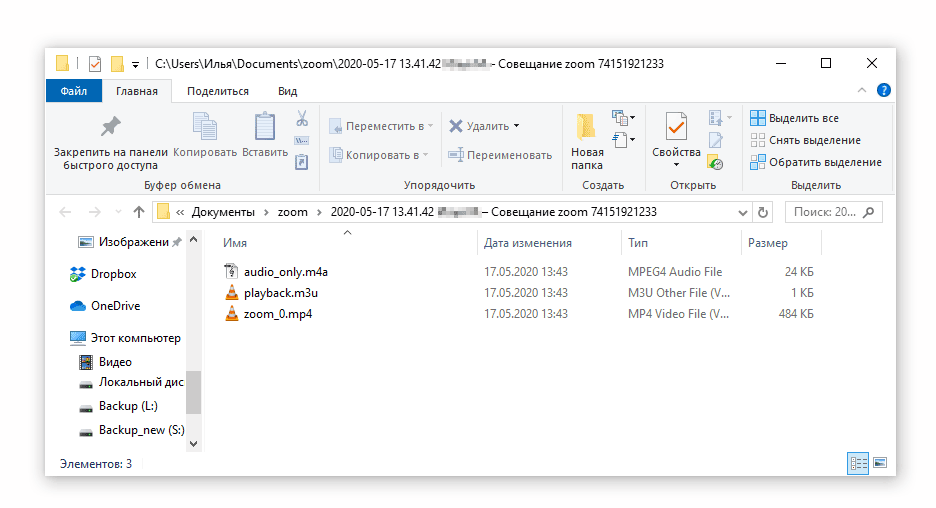Click the Edit icon in Open group

point(716,140)
